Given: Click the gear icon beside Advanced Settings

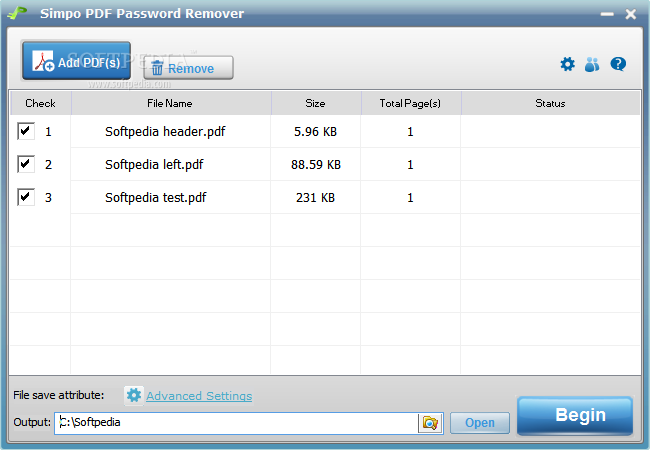Looking at the screenshot, I should pyautogui.click(x=133, y=395).
